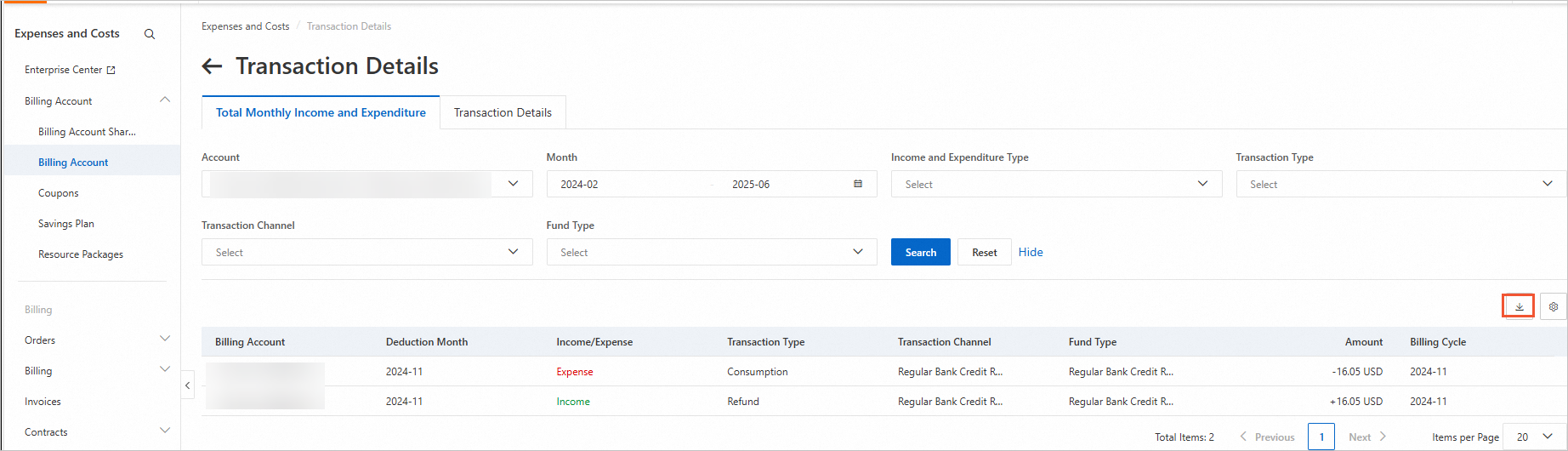
Task: Click the Hide filters link
Action: [1031, 252]
